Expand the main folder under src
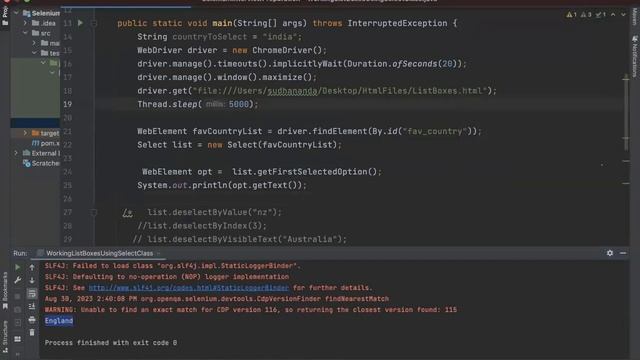The image size is (640, 360). tap(34, 43)
